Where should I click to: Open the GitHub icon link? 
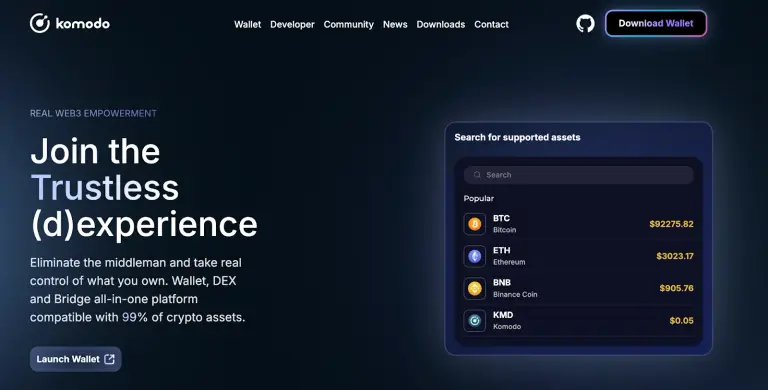[x=585, y=24]
